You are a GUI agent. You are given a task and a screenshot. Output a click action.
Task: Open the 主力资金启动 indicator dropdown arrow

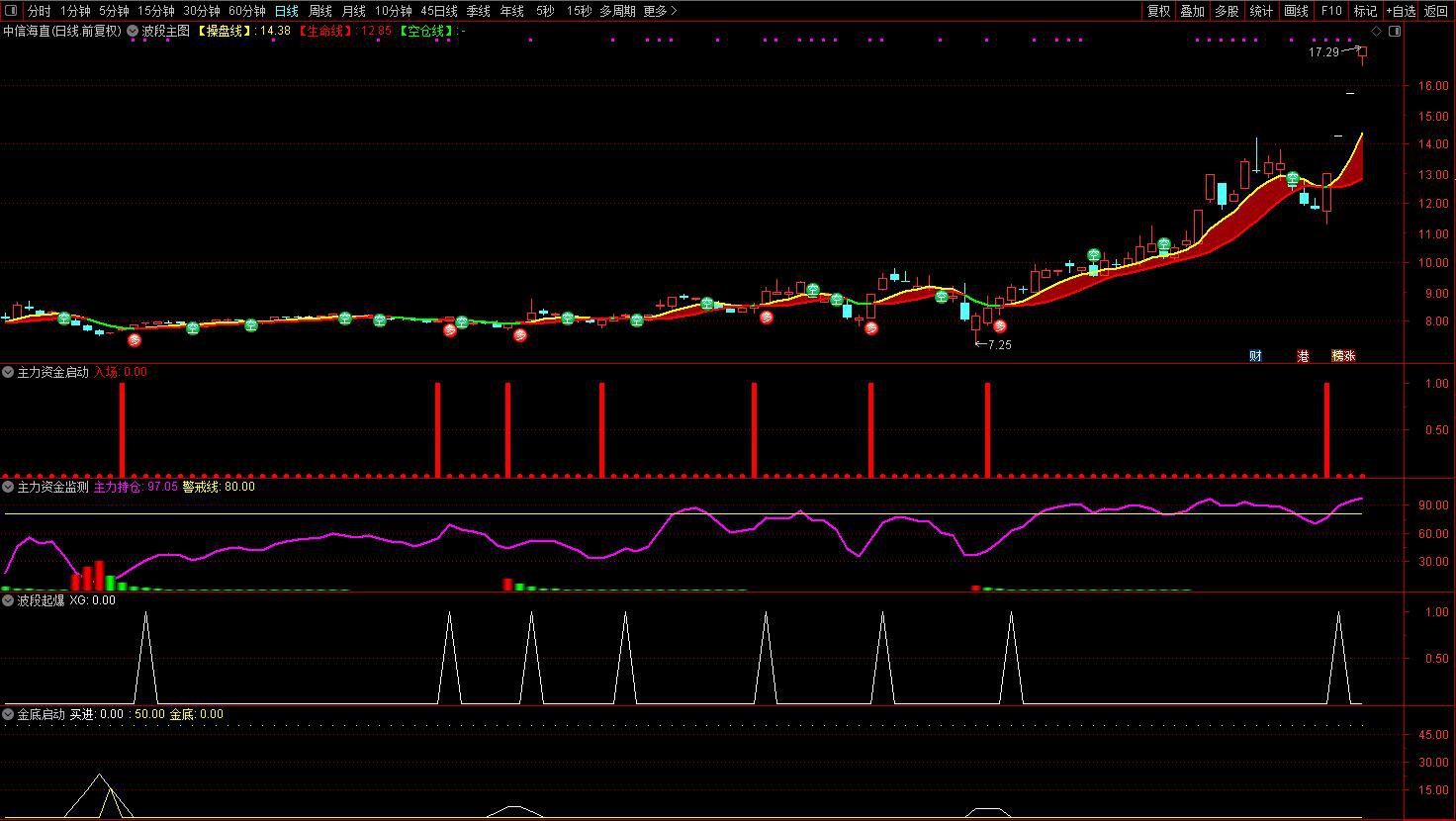click(9, 372)
